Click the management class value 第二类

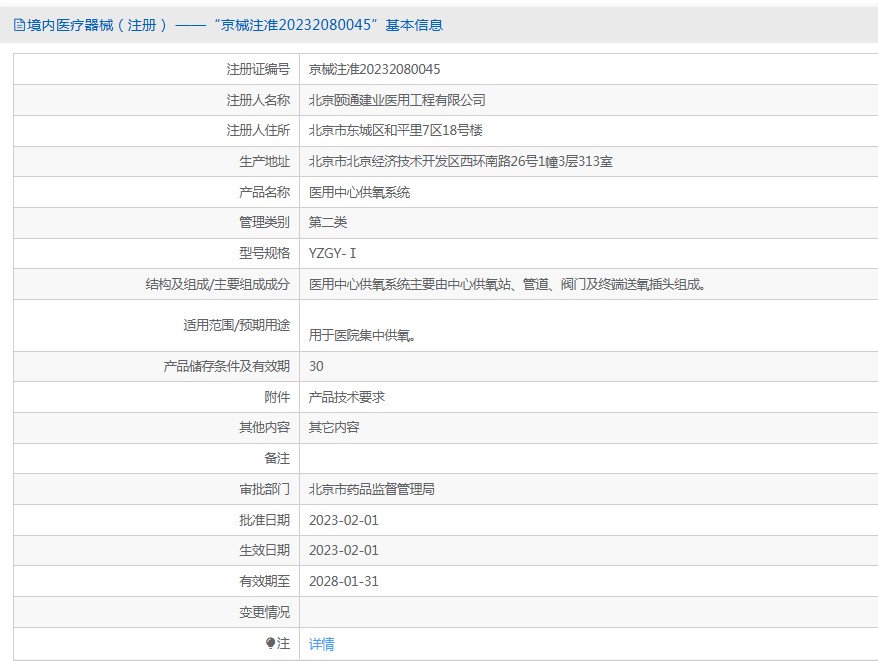pyautogui.click(x=328, y=222)
